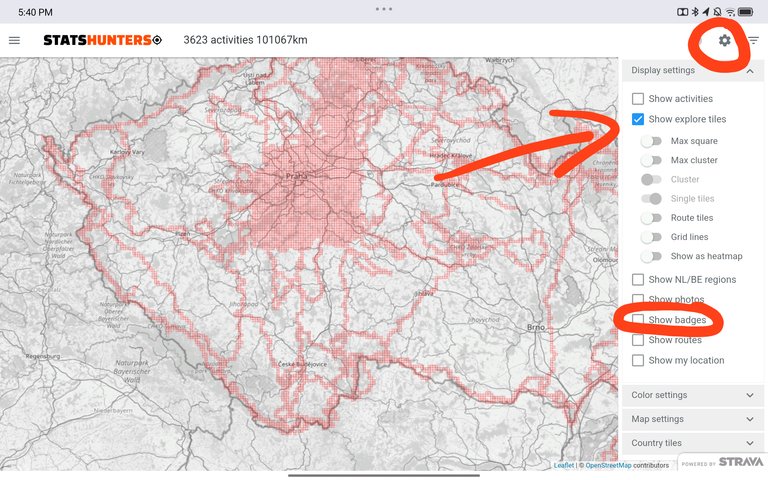Open the settings gear icon
This screenshot has width=768, height=480.
coord(725,40)
